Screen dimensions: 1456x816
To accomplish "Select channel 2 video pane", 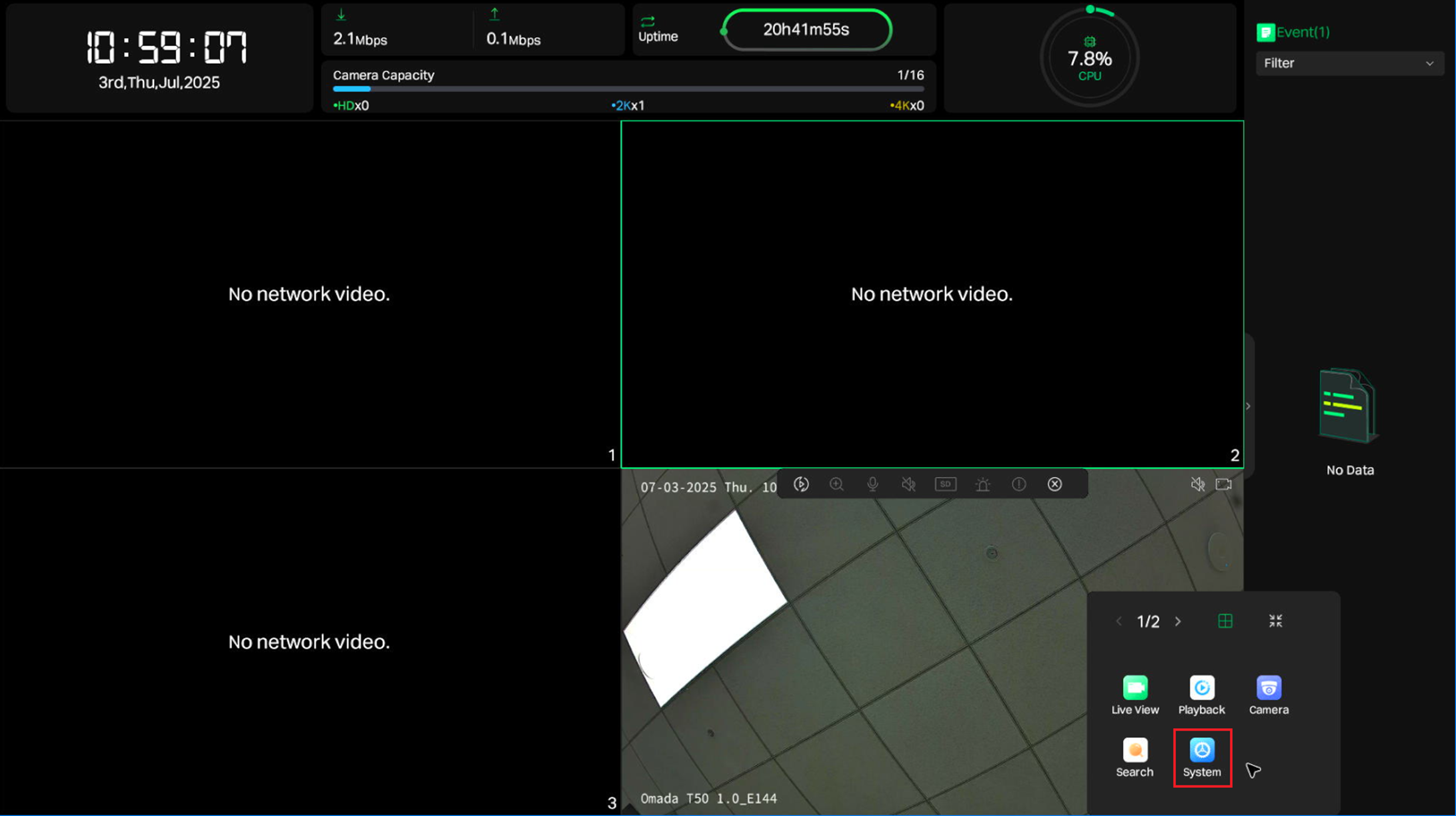I will pyautogui.click(x=932, y=294).
